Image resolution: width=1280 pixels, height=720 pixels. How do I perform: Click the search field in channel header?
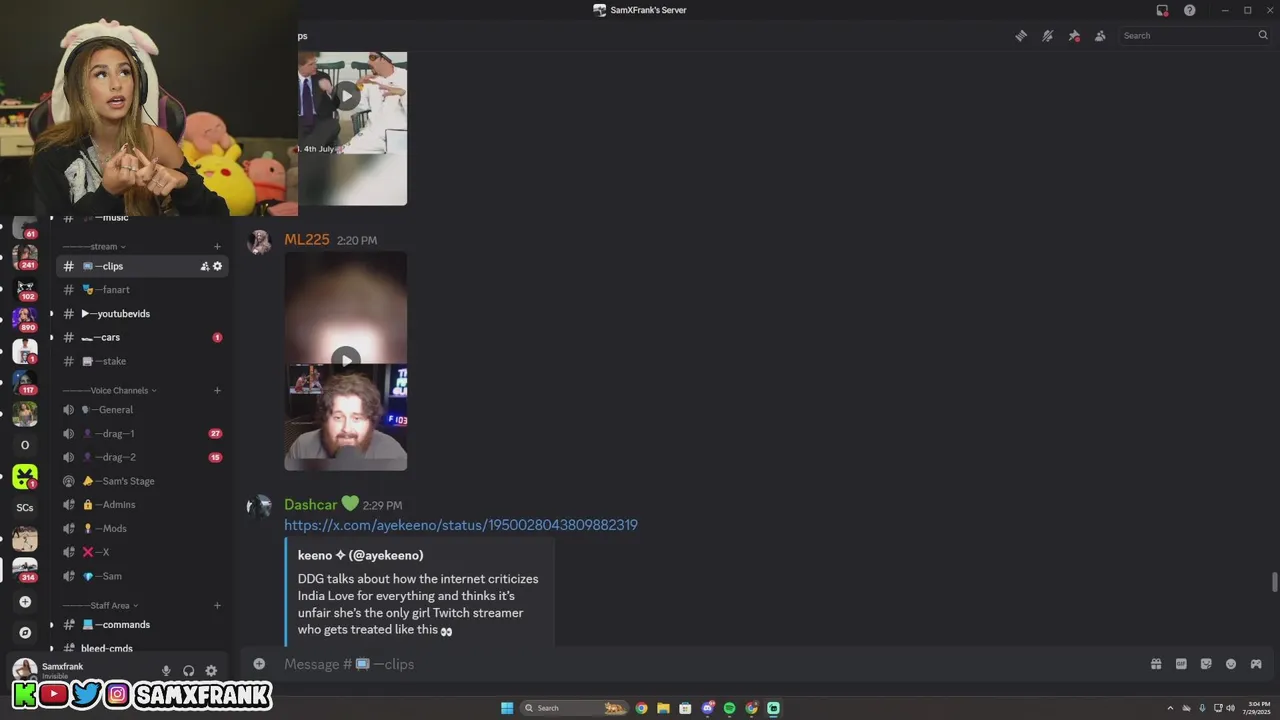pos(1195,36)
